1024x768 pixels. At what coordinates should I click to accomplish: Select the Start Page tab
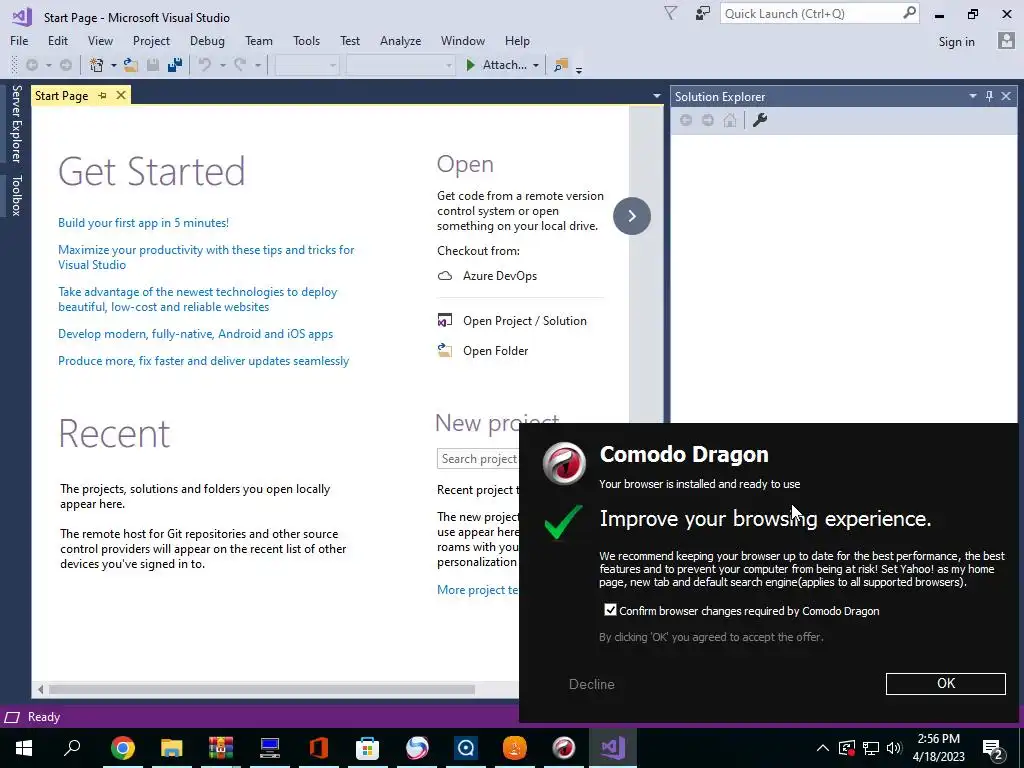[61, 96]
